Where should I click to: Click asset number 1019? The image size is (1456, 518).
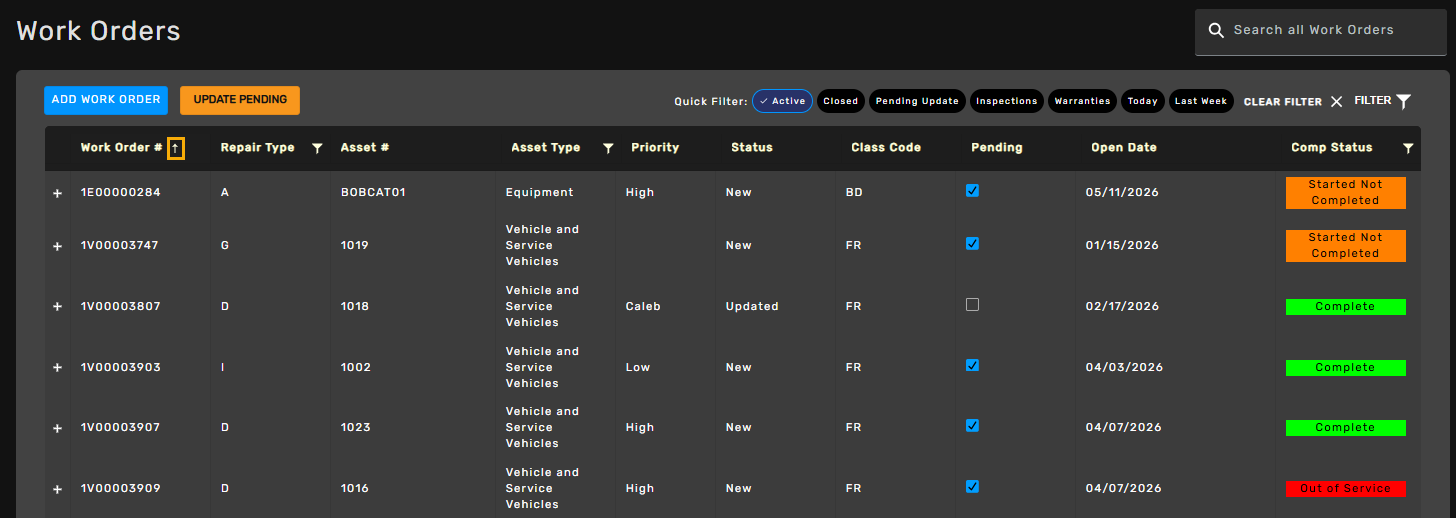(355, 246)
